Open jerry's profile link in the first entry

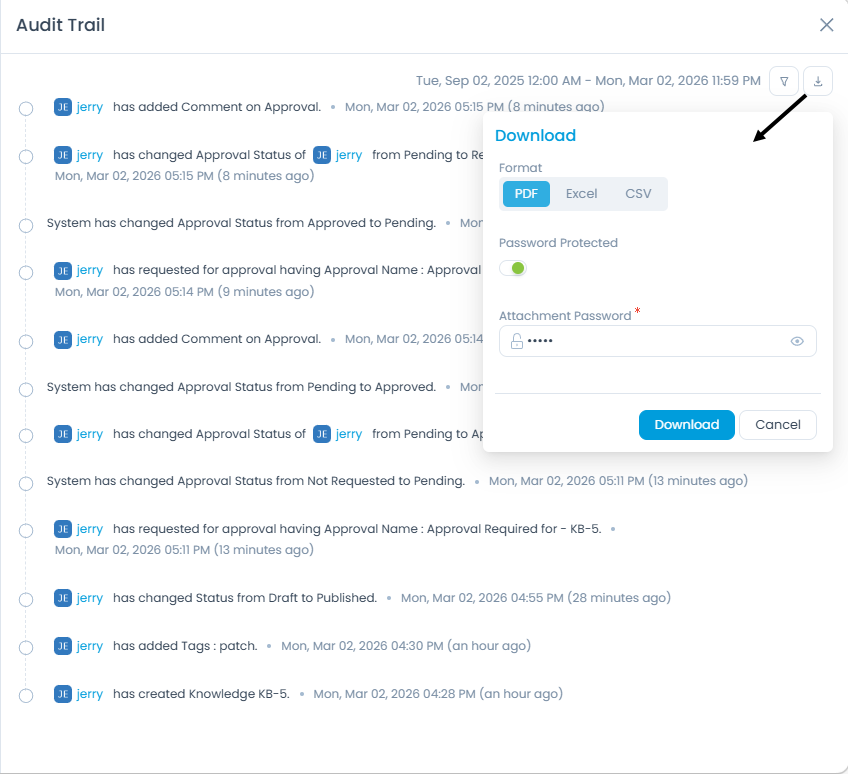(91, 107)
